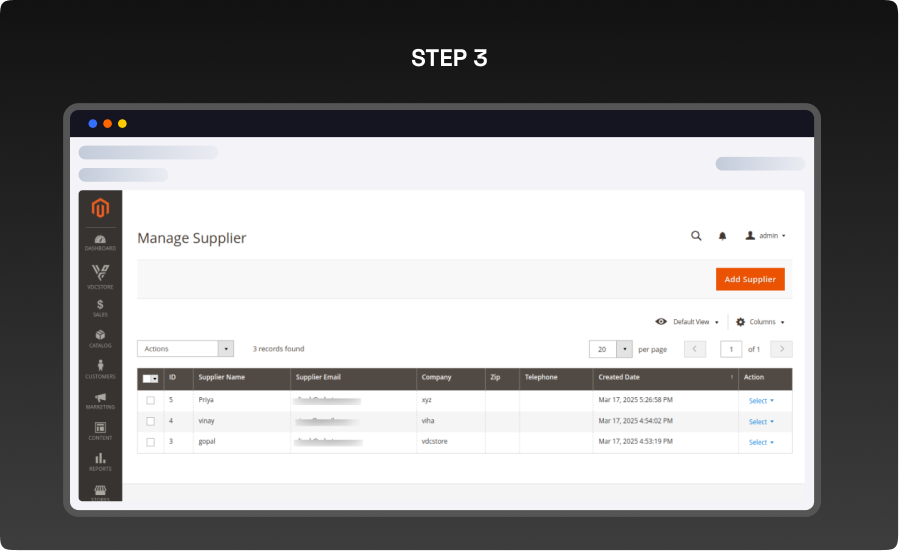Viewport: 899px width, 551px height.
Task: Check the box for supplier Priya
Action: [x=151, y=400]
